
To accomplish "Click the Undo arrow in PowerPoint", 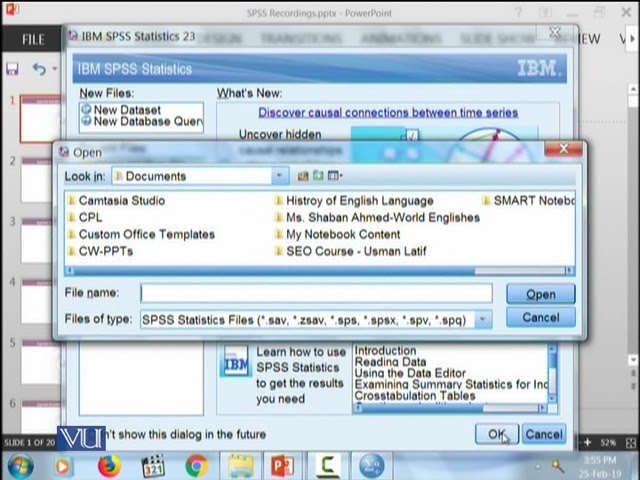I will [39, 69].
